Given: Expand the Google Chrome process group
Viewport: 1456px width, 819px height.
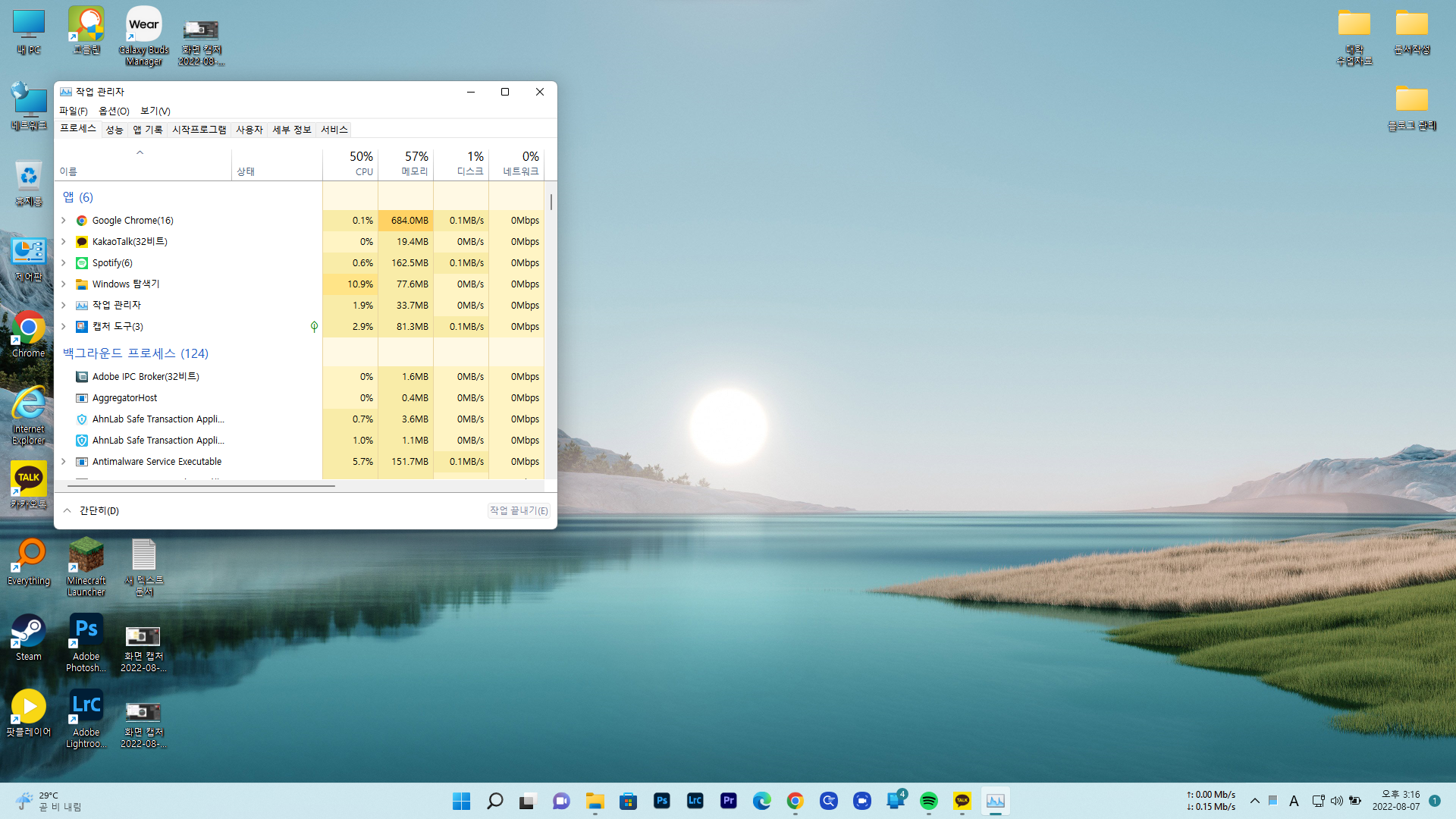Looking at the screenshot, I should pyautogui.click(x=64, y=221).
